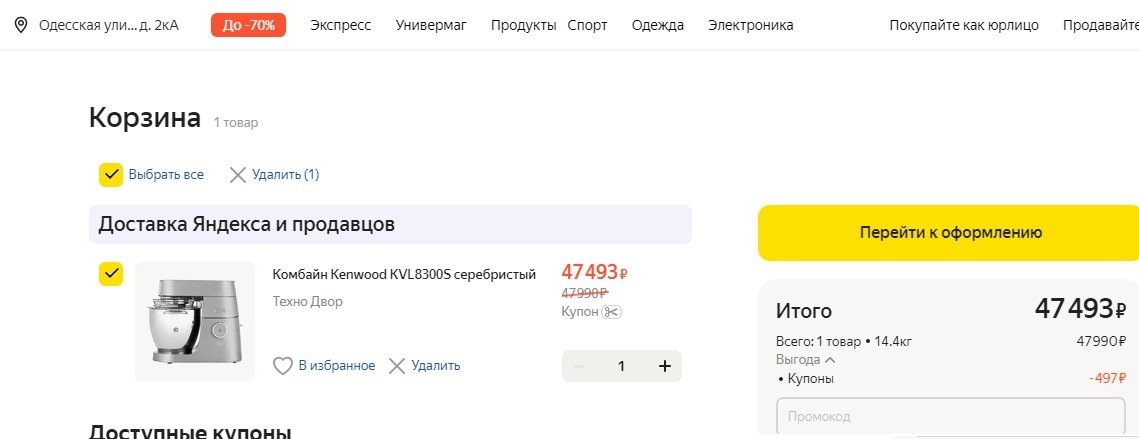Click the До -70% sale badge
The width and height of the screenshot is (1139, 439).
click(x=248, y=25)
